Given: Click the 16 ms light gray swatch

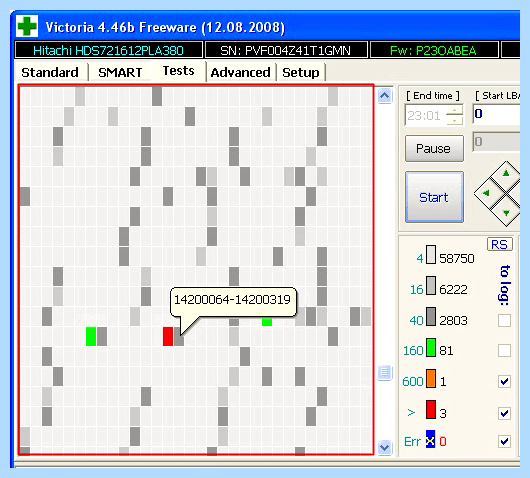Looking at the screenshot, I should pos(431,286).
